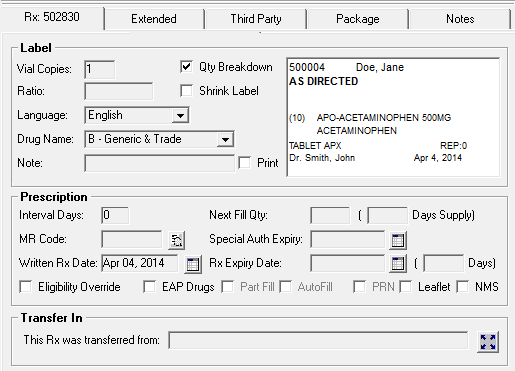Focus the Days Supply field
This screenshot has height=371, width=515.
point(387,215)
